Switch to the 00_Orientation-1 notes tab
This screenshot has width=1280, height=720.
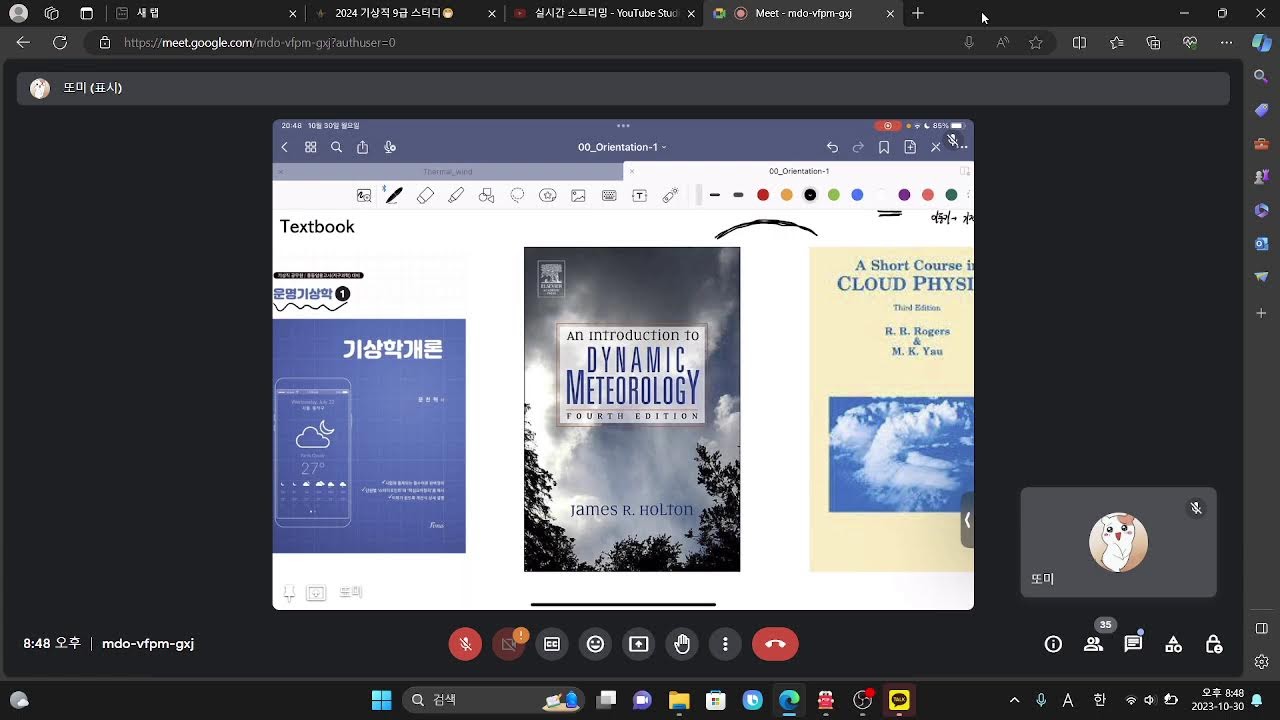pyautogui.click(x=798, y=172)
